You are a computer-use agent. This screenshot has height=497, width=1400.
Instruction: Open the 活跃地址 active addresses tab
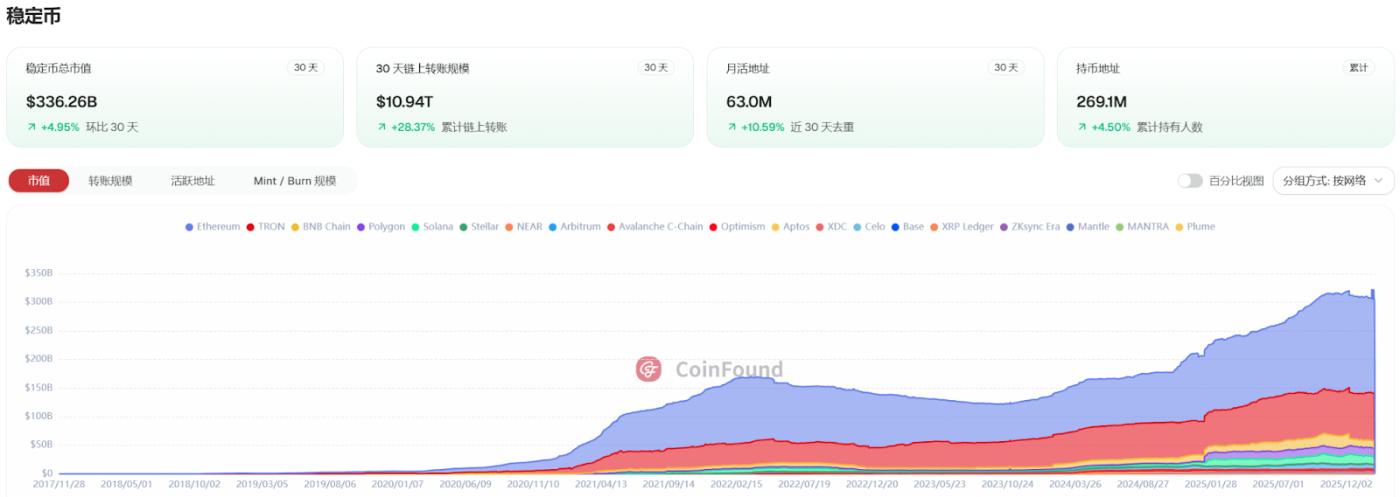click(x=192, y=181)
